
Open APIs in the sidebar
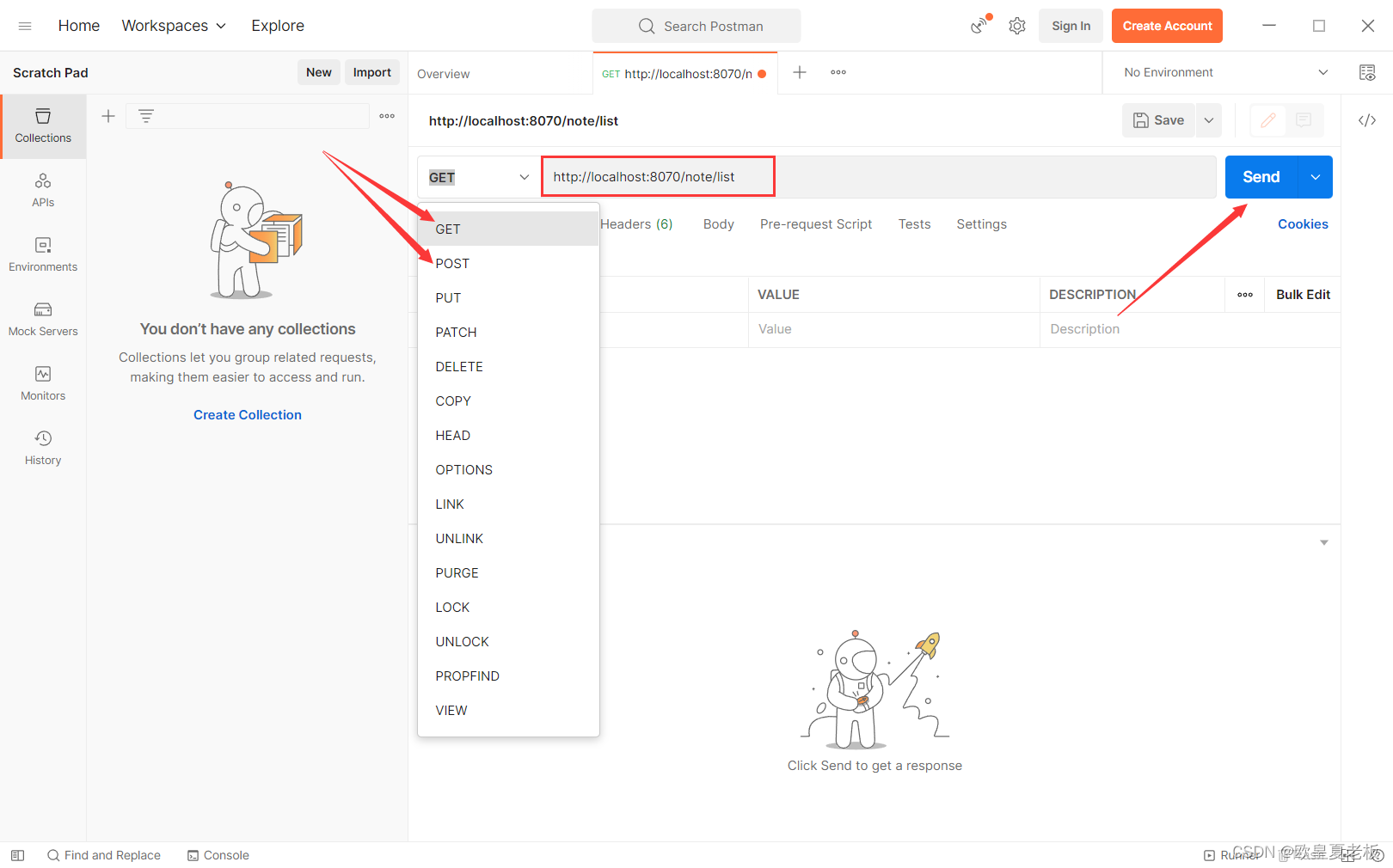pyautogui.click(x=43, y=191)
